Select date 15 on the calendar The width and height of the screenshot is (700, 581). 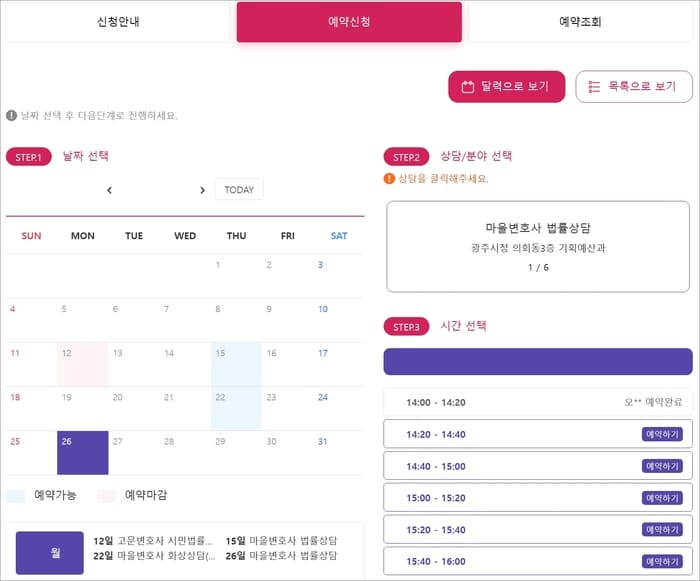(x=236, y=364)
